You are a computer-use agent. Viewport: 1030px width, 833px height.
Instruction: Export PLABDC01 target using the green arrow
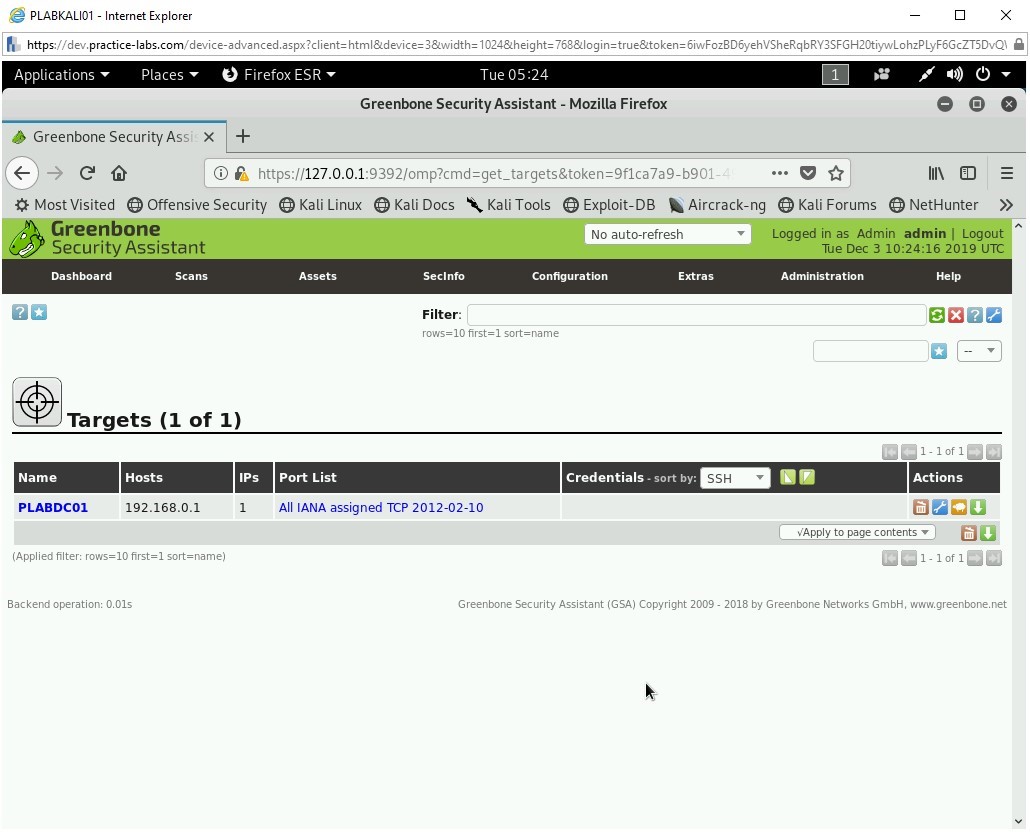tap(978, 508)
